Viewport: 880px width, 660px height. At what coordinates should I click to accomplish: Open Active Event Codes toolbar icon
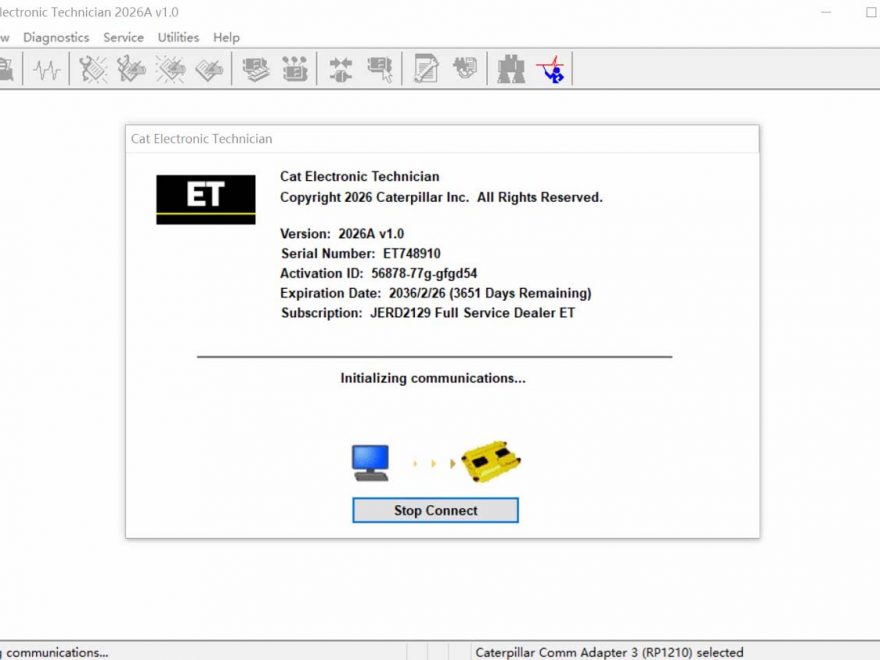coord(170,70)
